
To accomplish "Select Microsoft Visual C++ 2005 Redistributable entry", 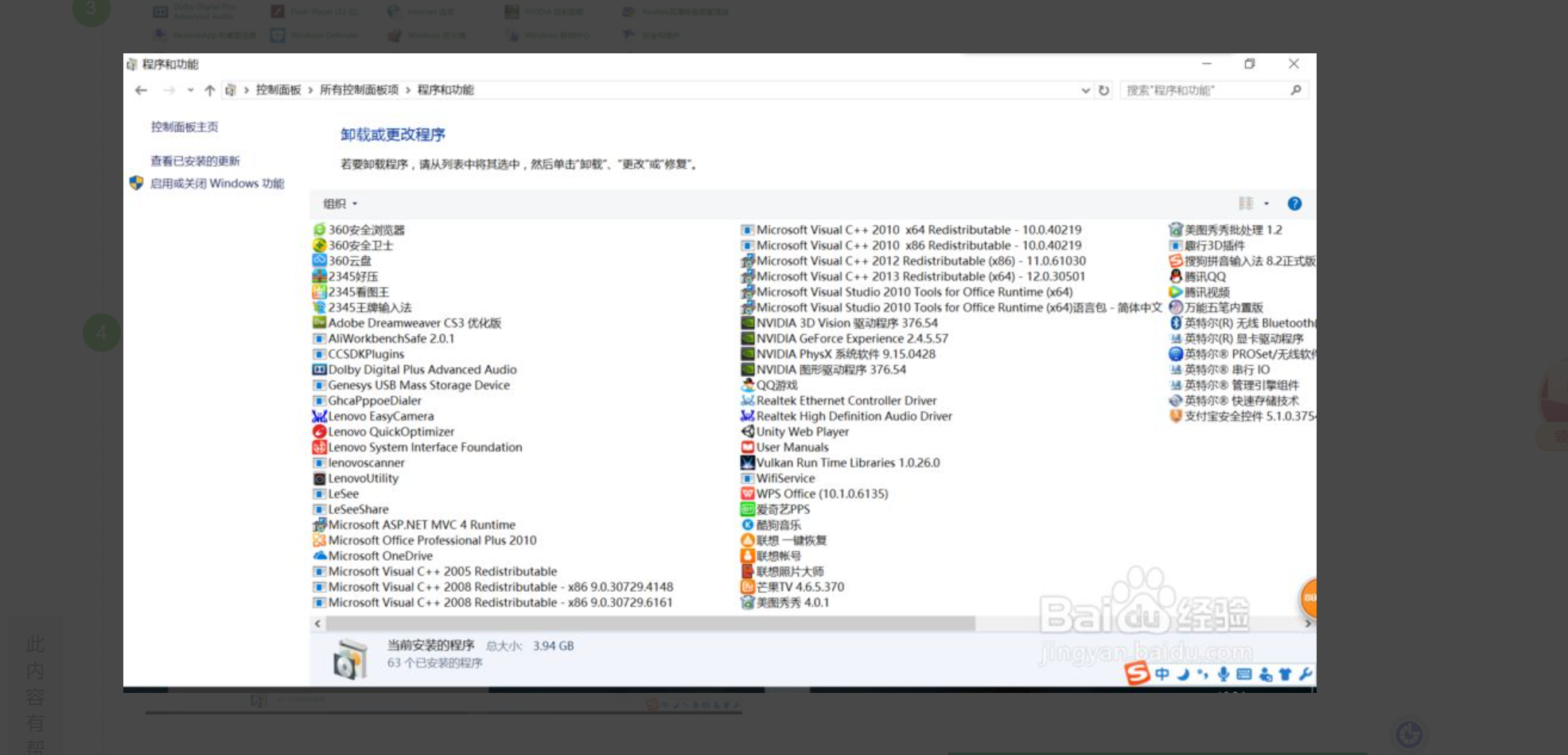I will [x=435, y=571].
